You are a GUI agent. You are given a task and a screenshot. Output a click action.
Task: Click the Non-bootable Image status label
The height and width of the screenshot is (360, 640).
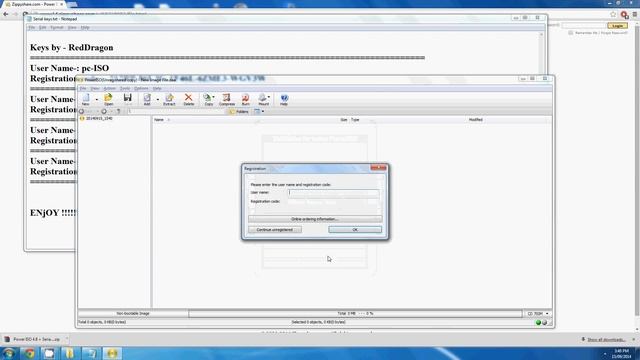tap(133, 313)
